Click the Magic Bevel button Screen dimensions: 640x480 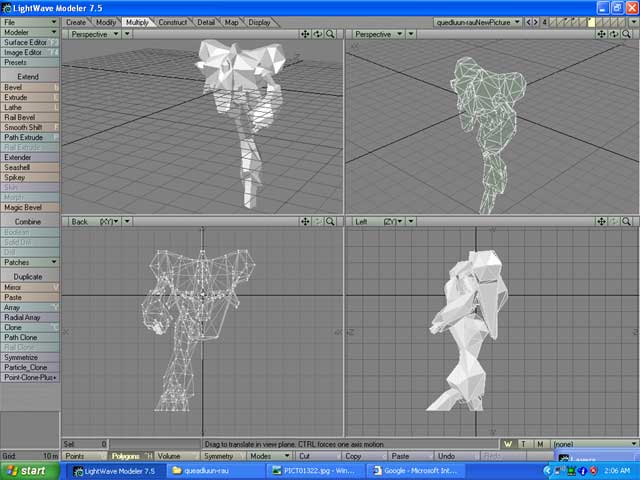click(x=30, y=207)
